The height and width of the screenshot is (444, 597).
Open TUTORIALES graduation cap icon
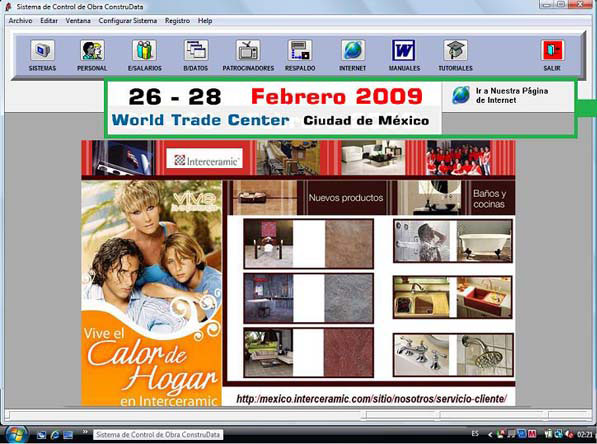coord(455,51)
